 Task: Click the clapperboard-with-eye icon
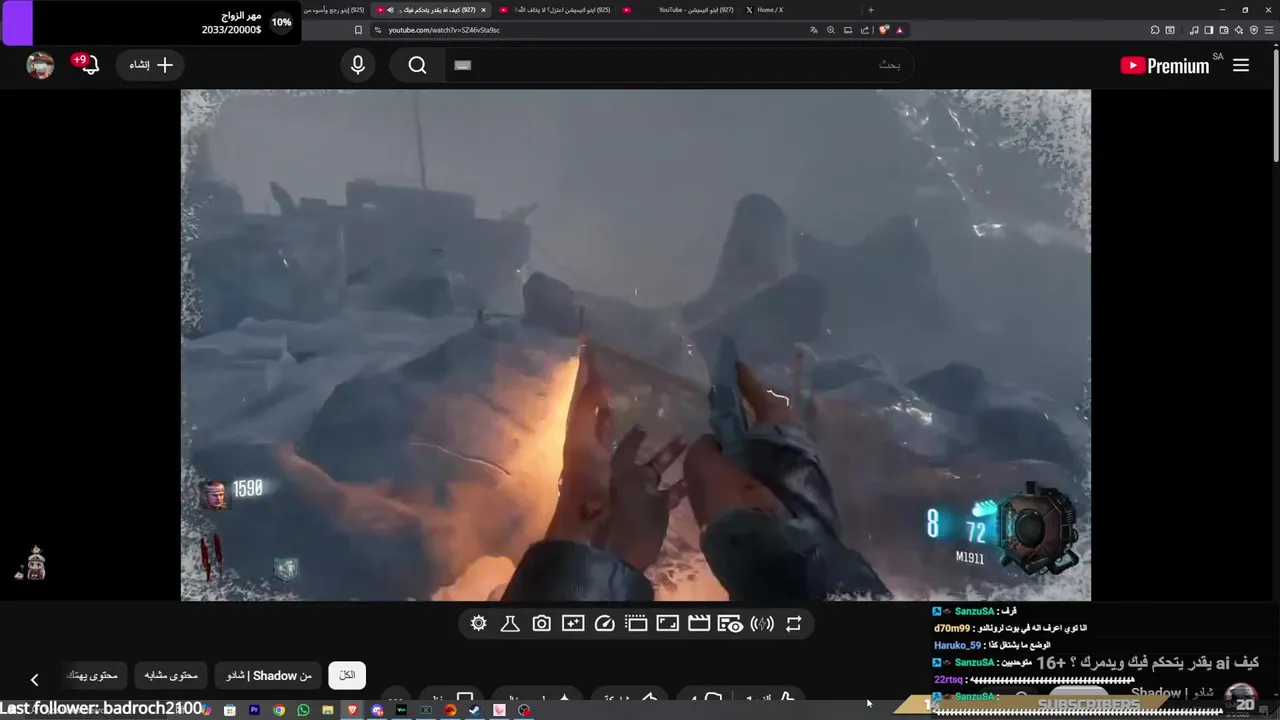tap(730, 624)
